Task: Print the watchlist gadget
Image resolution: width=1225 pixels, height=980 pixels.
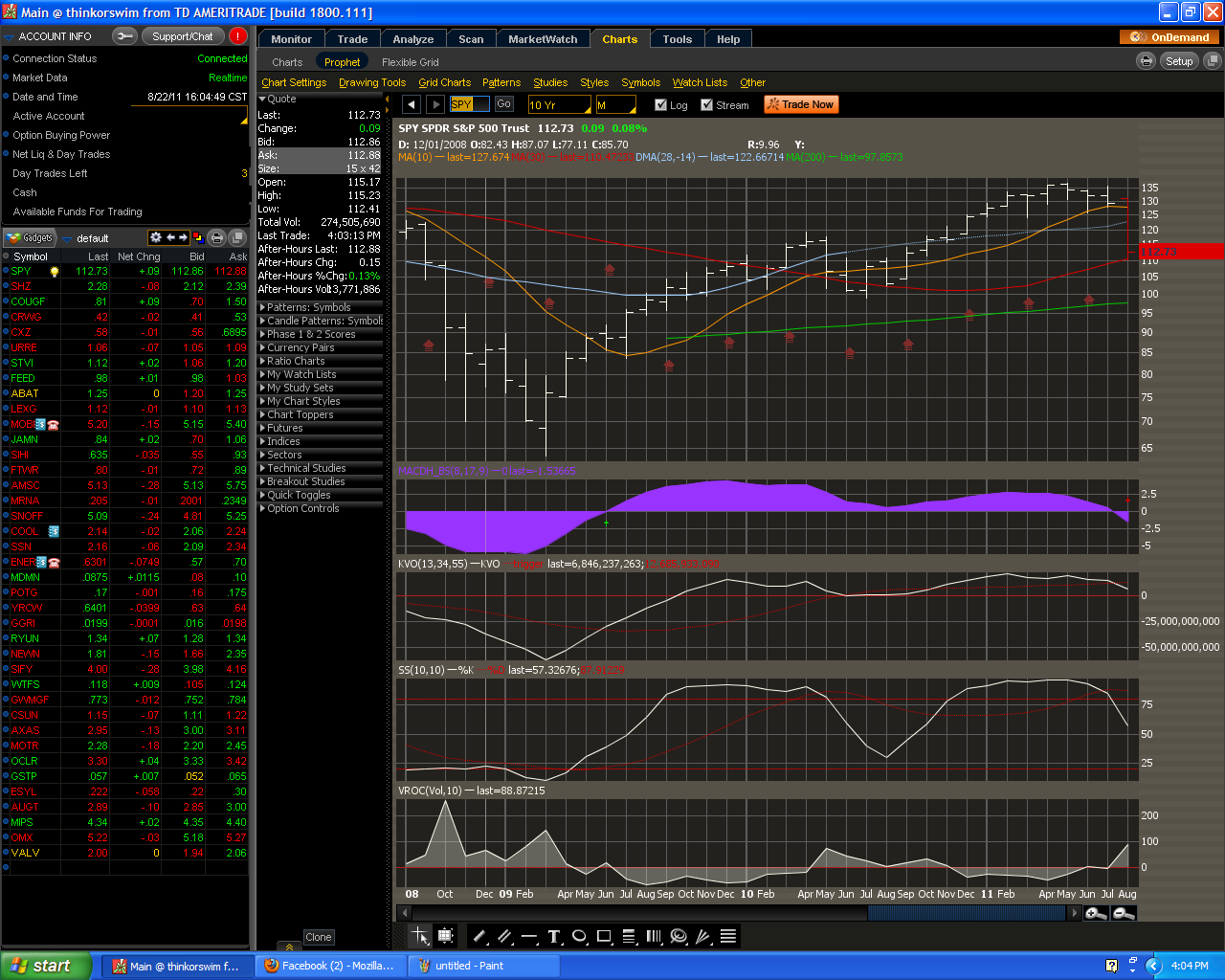Action: pos(217,237)
